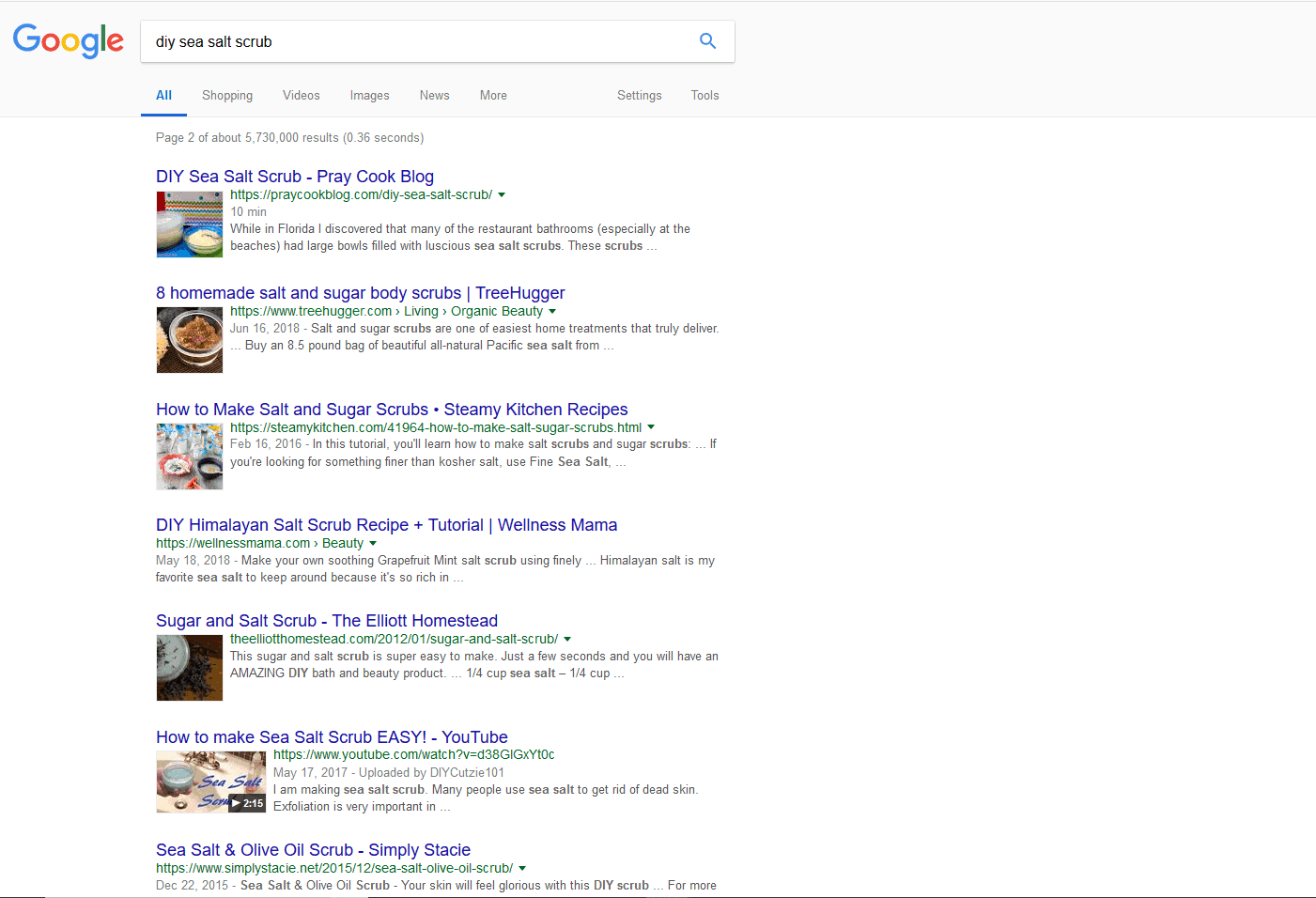Open the Elliott Homestead result thumbnail

190,668
